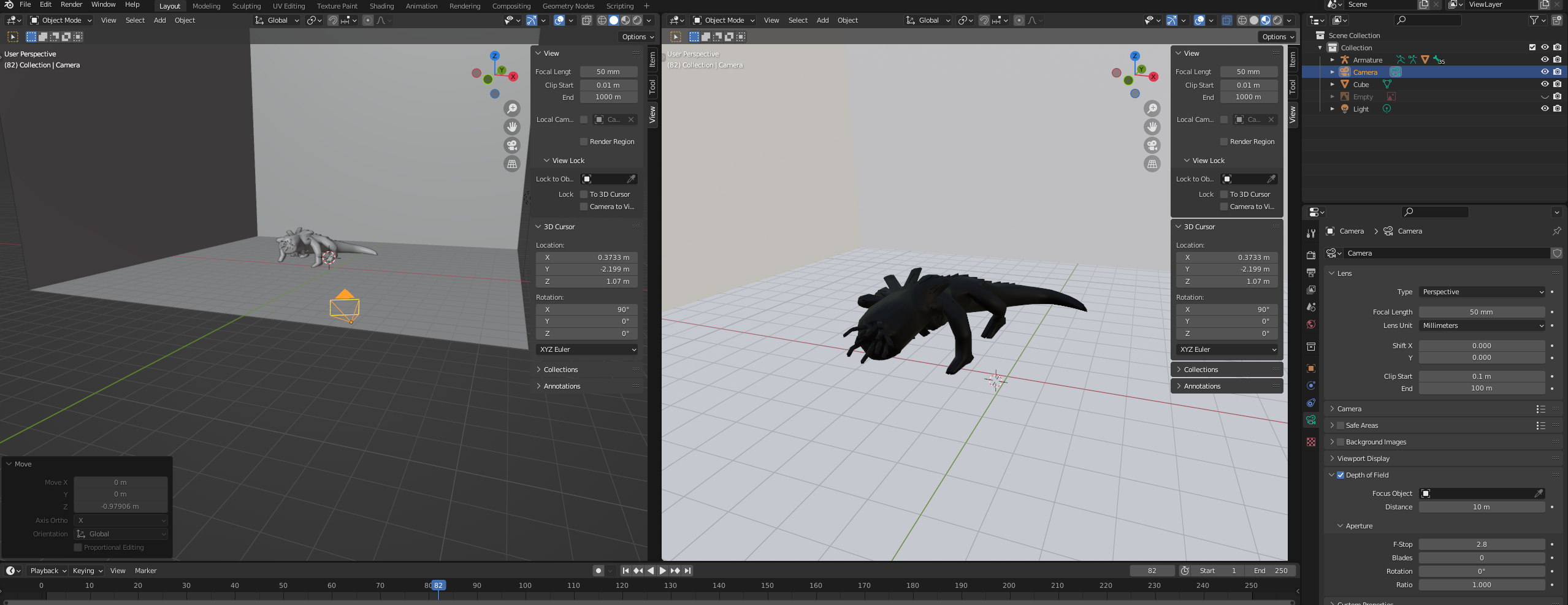The width and height of the screenshot is (1568, 605).
Task: Click the frame 82 playhead marker
Action: tap(438, 585)
